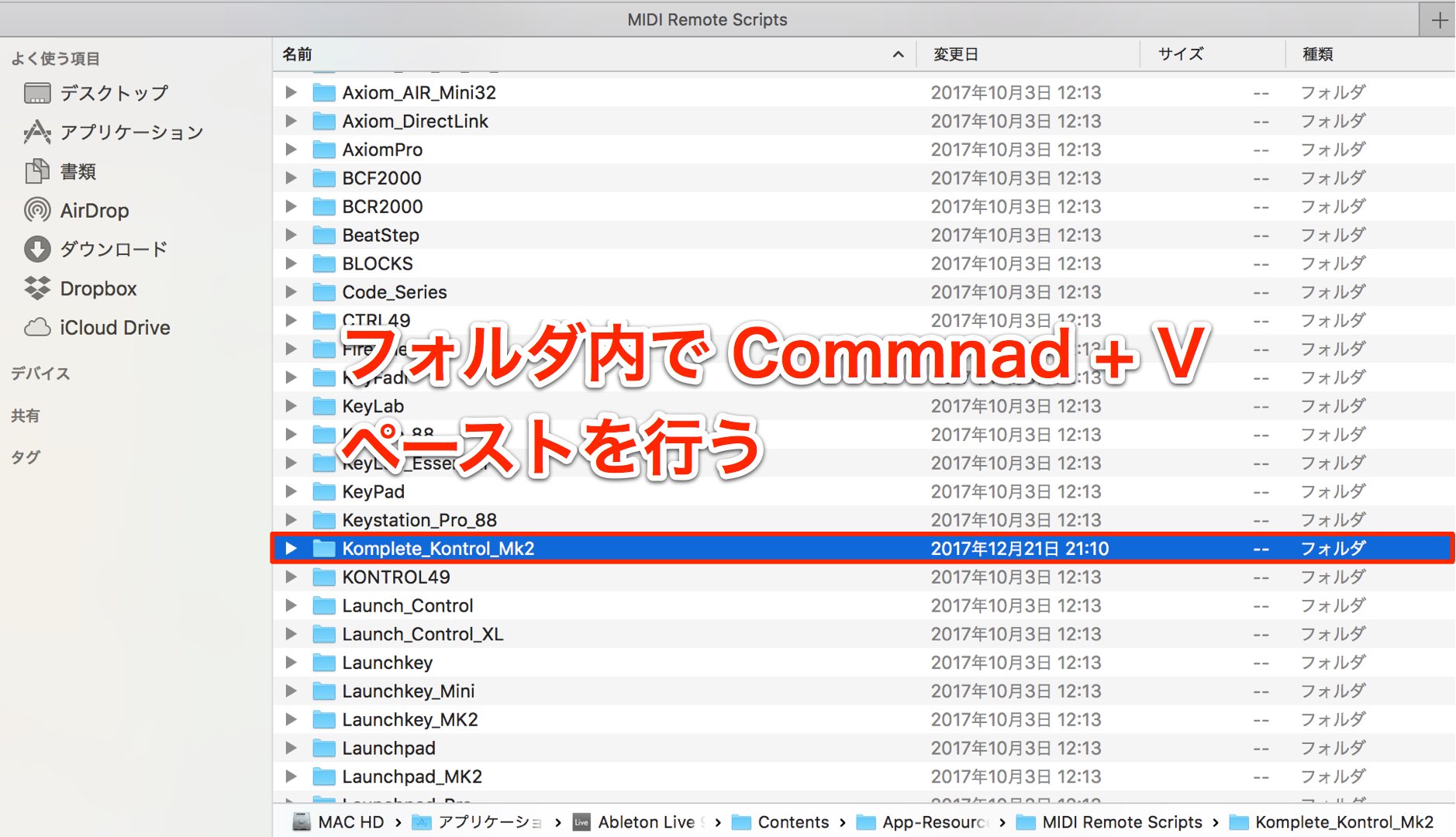Select the Launch_Control folder icon

click(324, 605)
